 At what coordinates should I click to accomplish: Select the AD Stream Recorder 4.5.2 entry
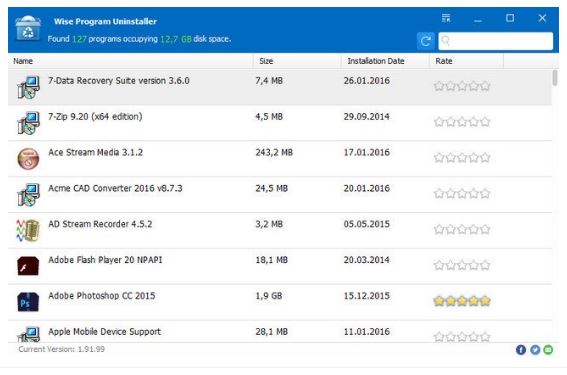(x=280, y=230)
